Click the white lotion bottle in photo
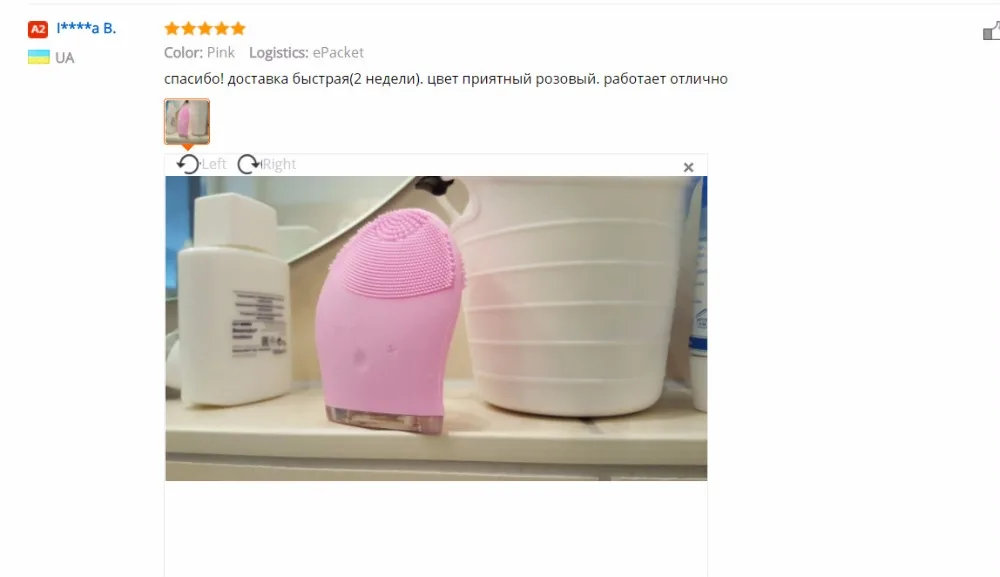 coord(233,300)
